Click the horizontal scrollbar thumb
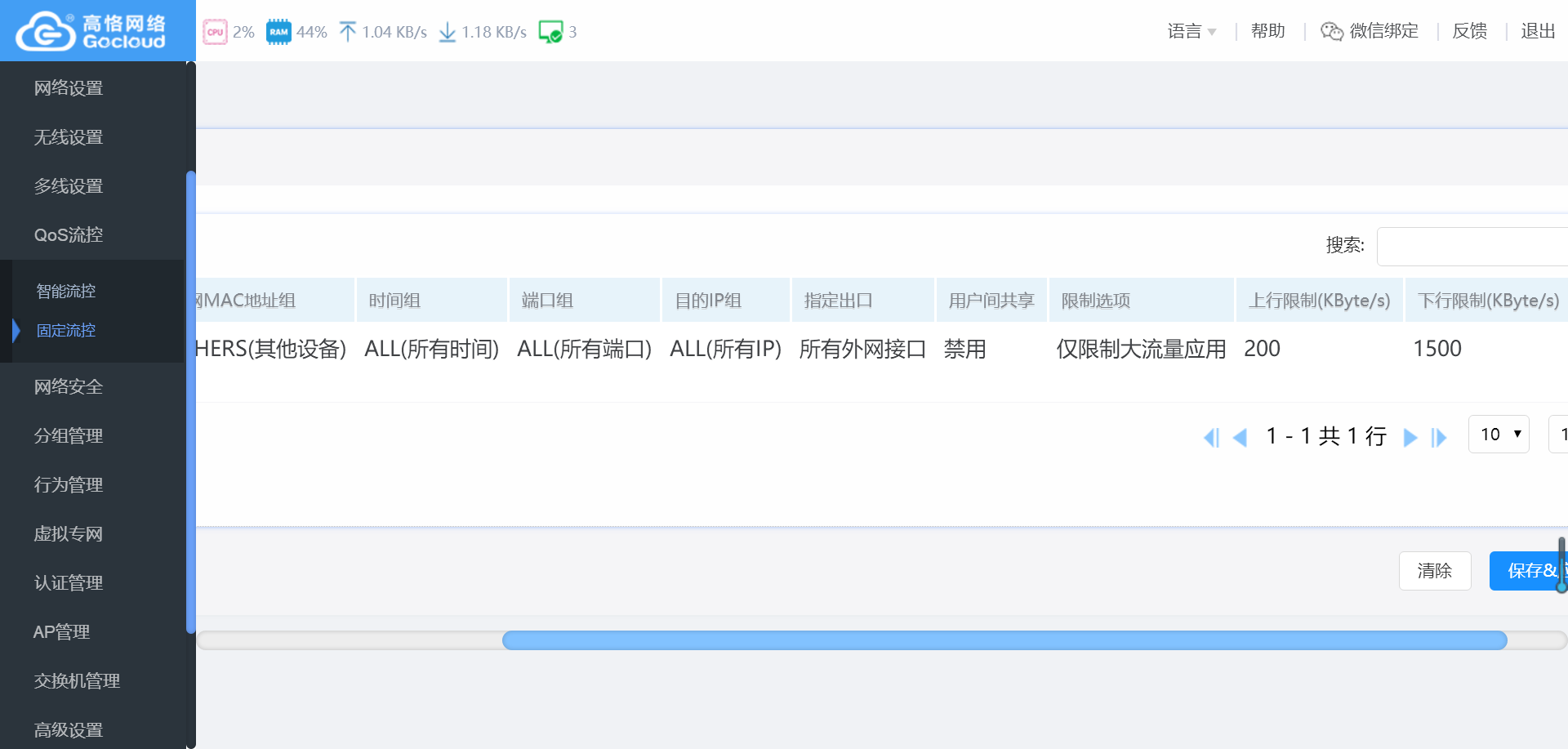The width and height of the screenshot is (1568, 749). pos(1004,640)
